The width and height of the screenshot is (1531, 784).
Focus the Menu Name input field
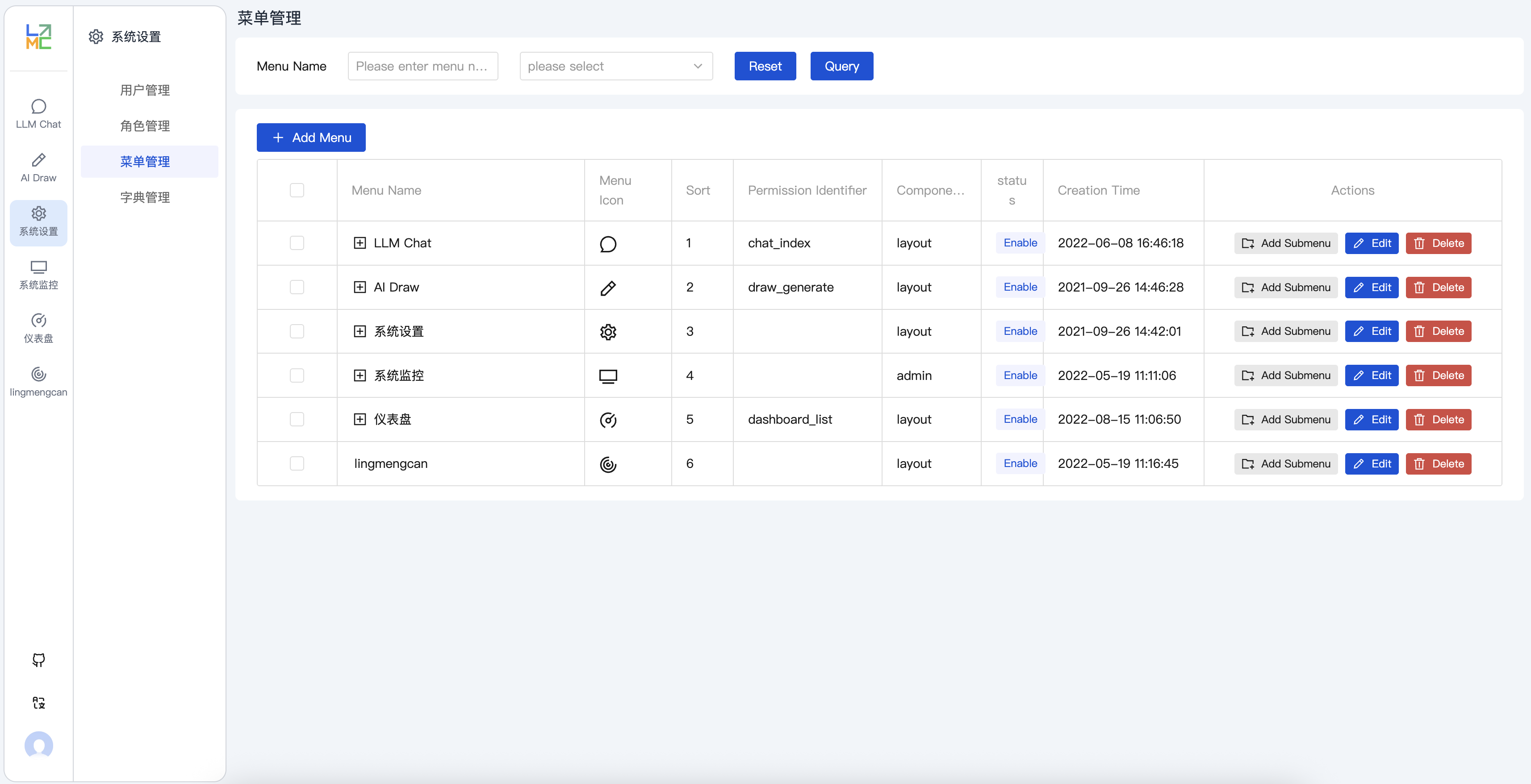point(422,66)
